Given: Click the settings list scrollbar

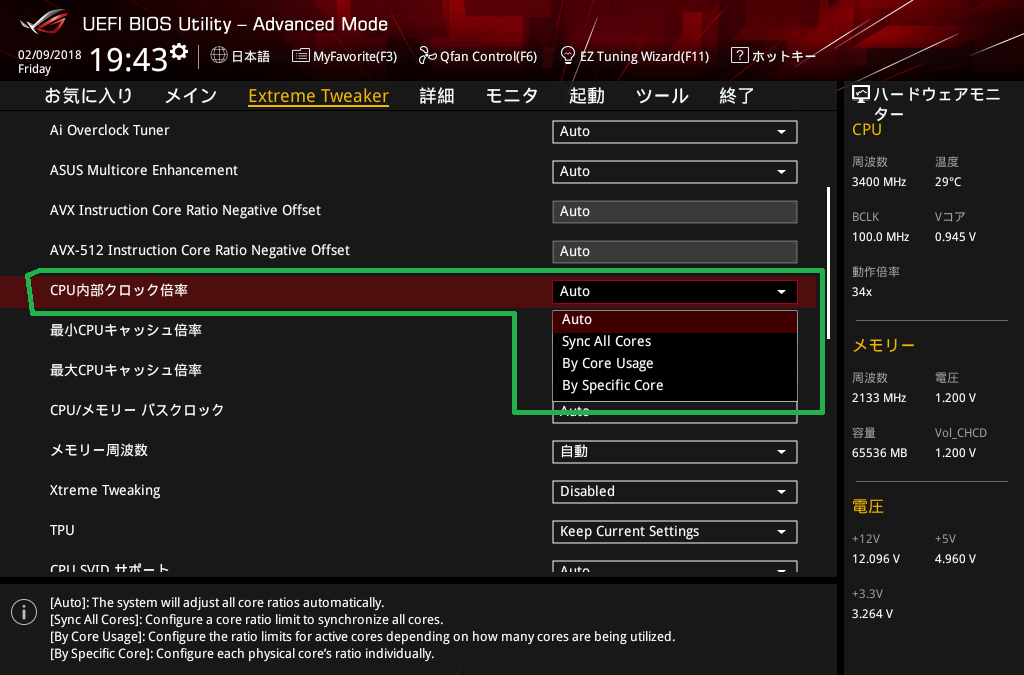Looking at the screenshot, I should (828, 262).
